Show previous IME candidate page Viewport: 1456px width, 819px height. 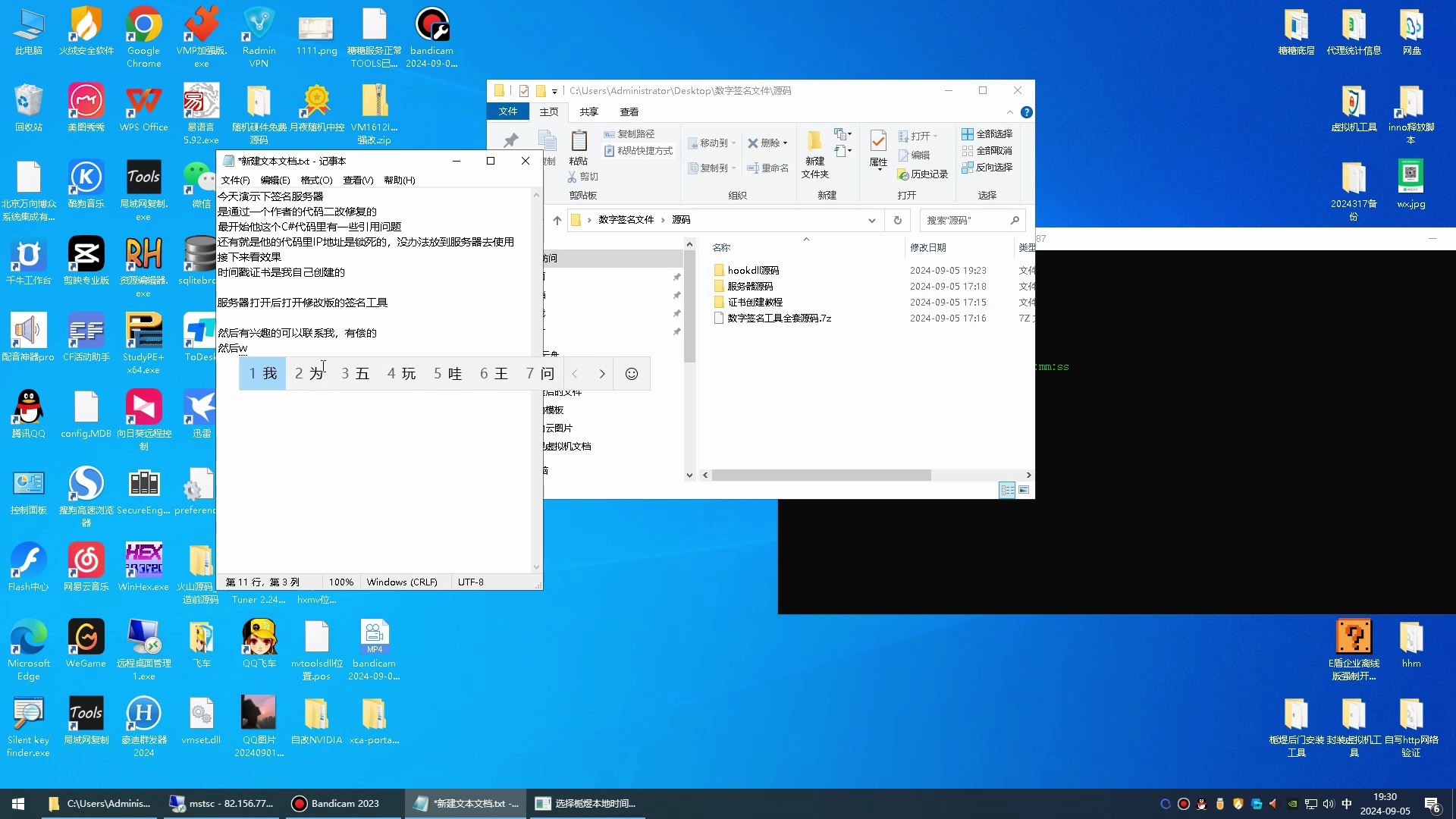click(x=575, y=374)
